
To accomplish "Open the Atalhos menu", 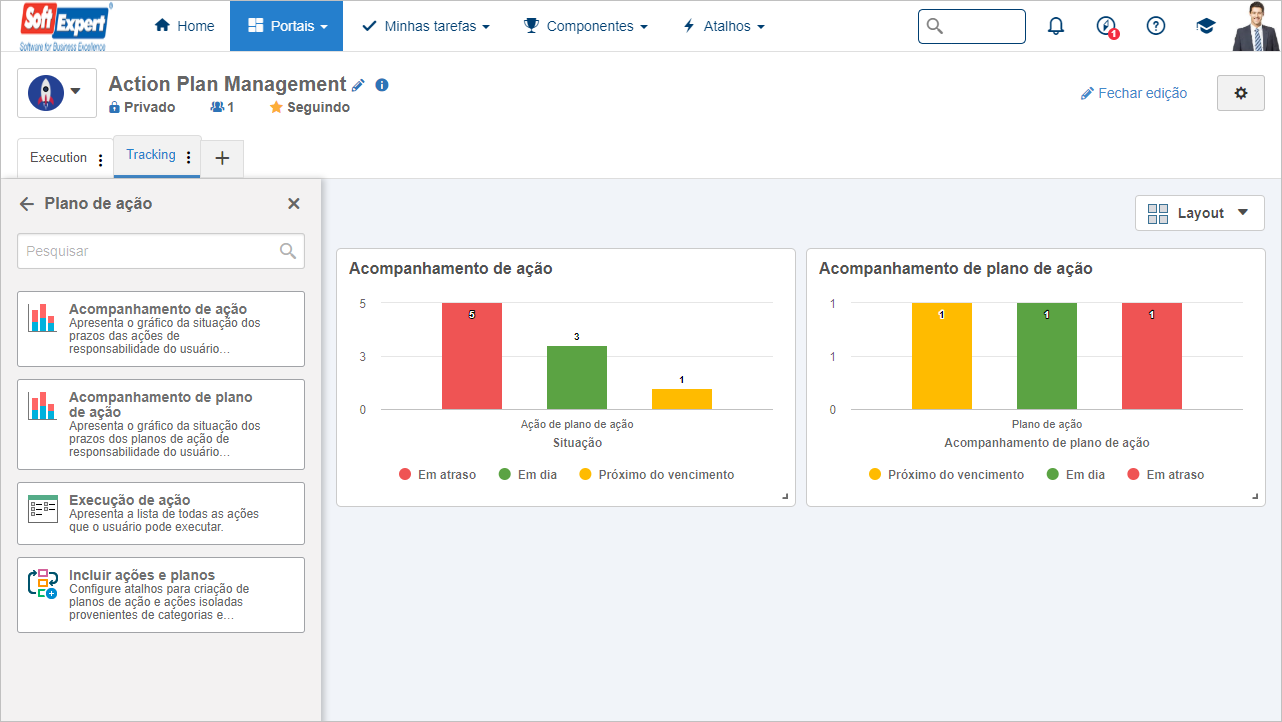I will coord(723,26).
